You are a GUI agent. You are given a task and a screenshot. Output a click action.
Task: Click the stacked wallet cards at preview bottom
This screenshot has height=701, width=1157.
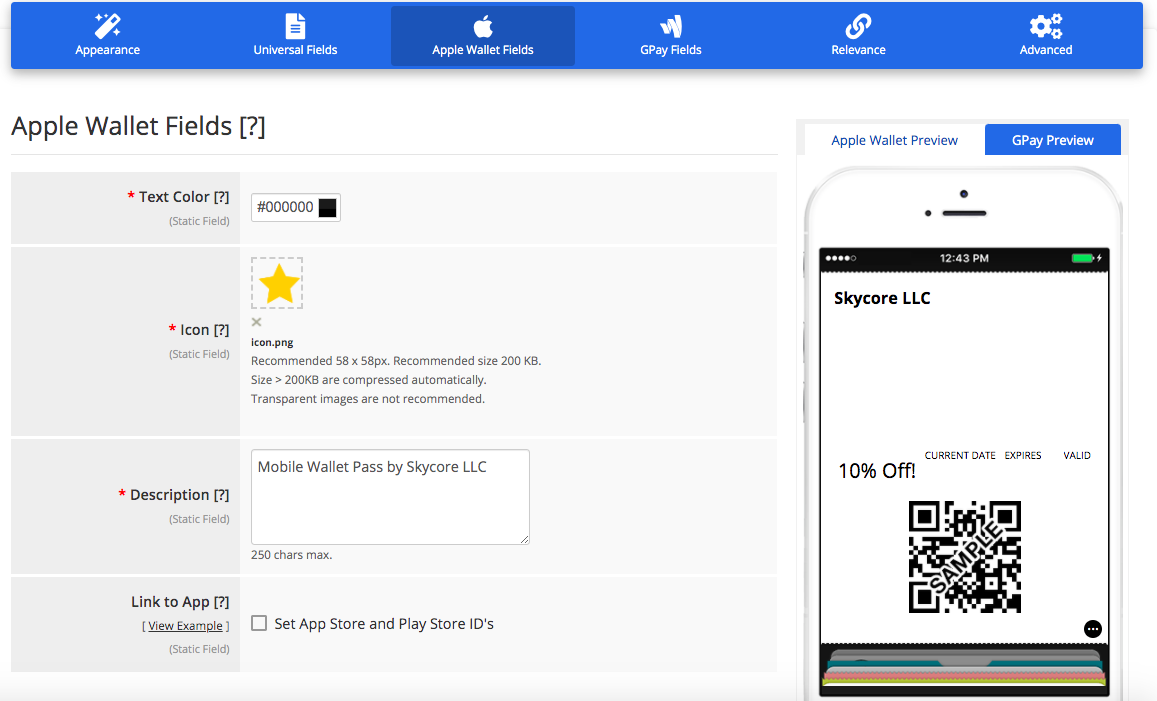964,668
